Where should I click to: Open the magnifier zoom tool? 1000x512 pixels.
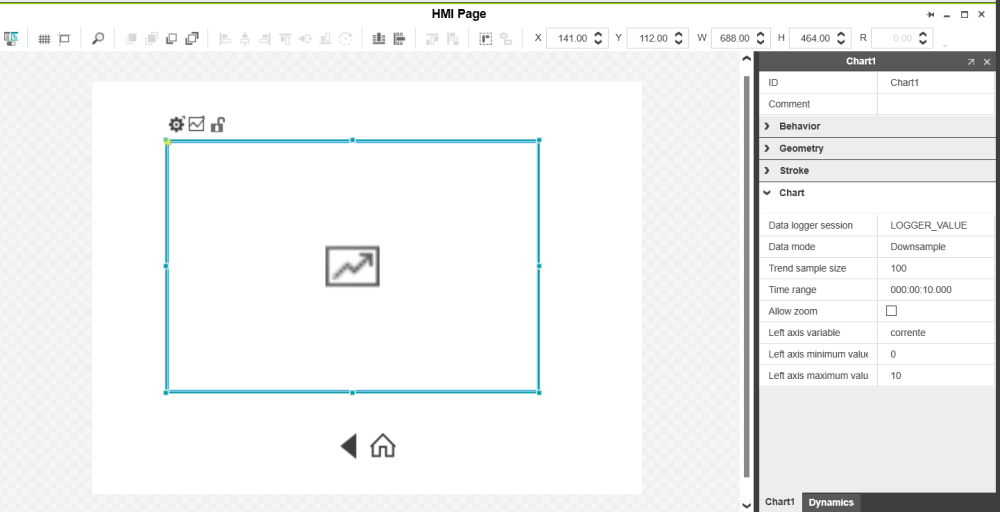[x=98, y=39]
